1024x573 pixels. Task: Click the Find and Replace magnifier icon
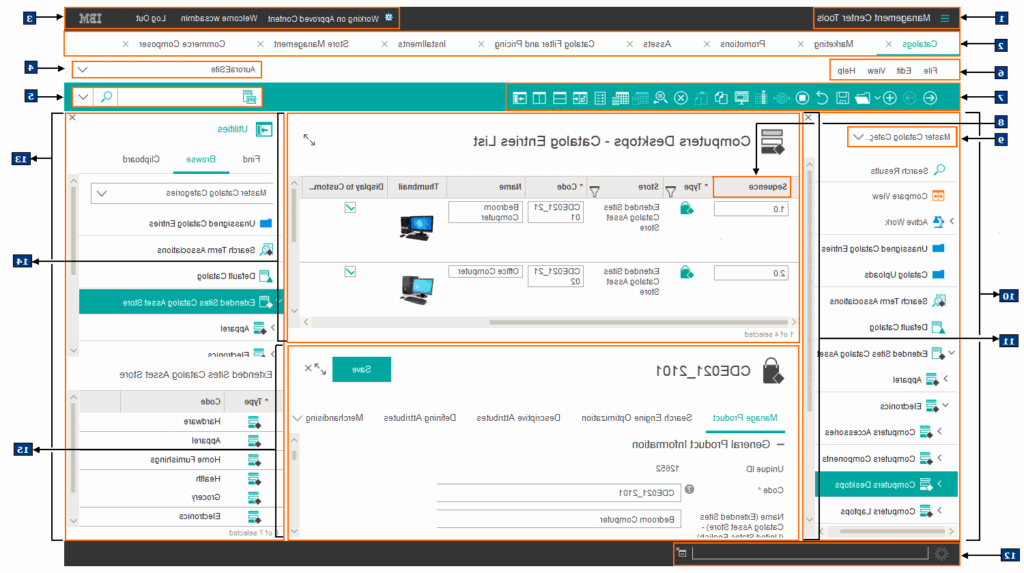pos(661,97)
